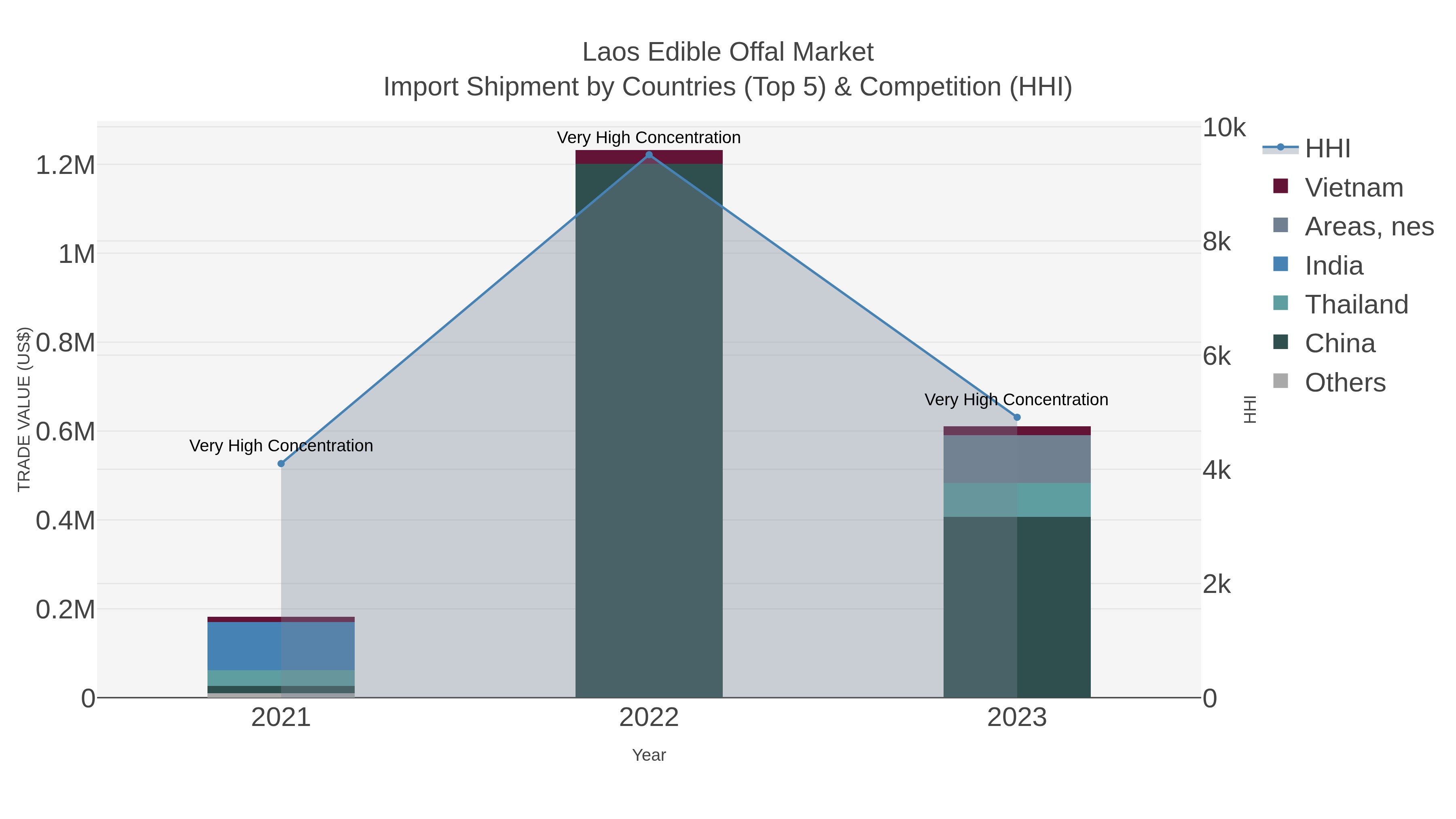Click the India segment in 2021 bar
This screenshot has width=1456, height=819.
[281, 646]
